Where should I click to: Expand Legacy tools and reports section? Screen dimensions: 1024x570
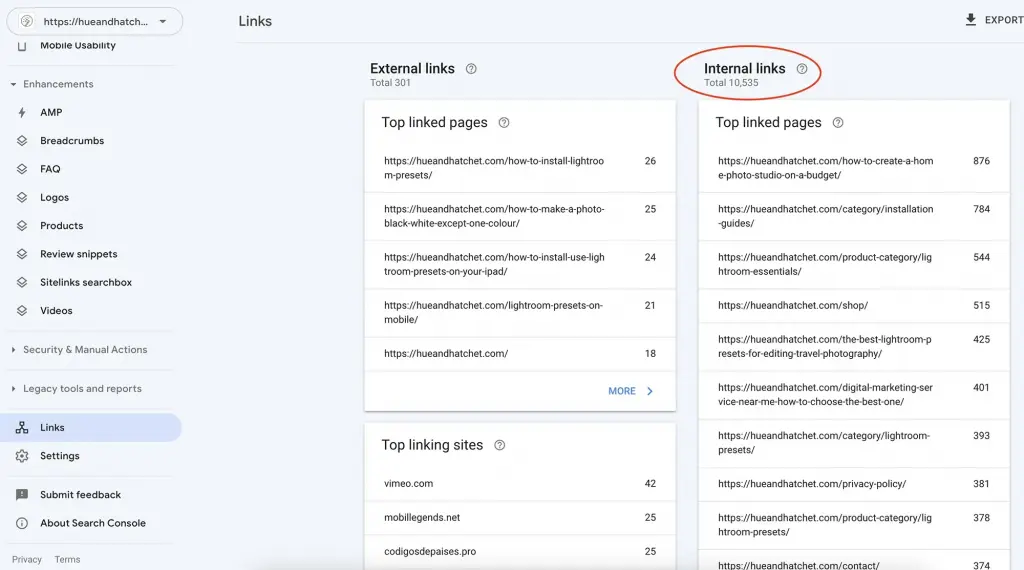click(x=13, y=388)
